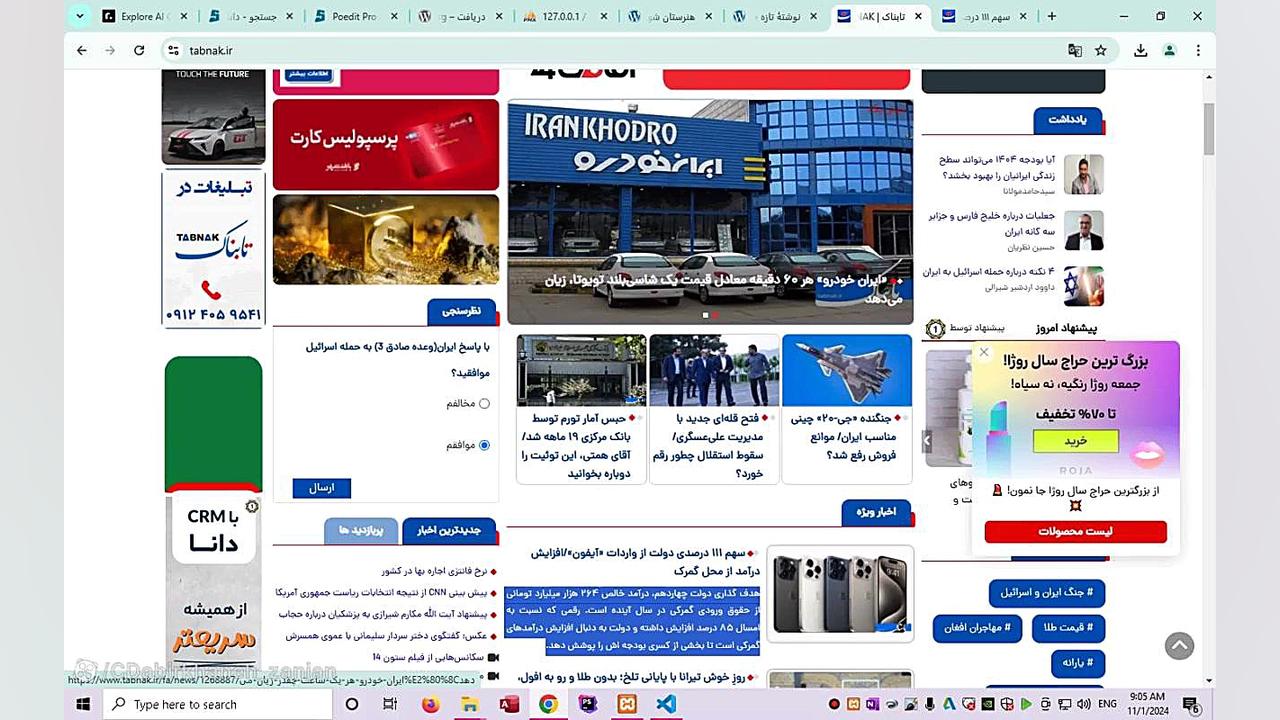Open the clock showing 9:05 AM
This screenshot has height=720, width=1280.
coord(1147,704)
